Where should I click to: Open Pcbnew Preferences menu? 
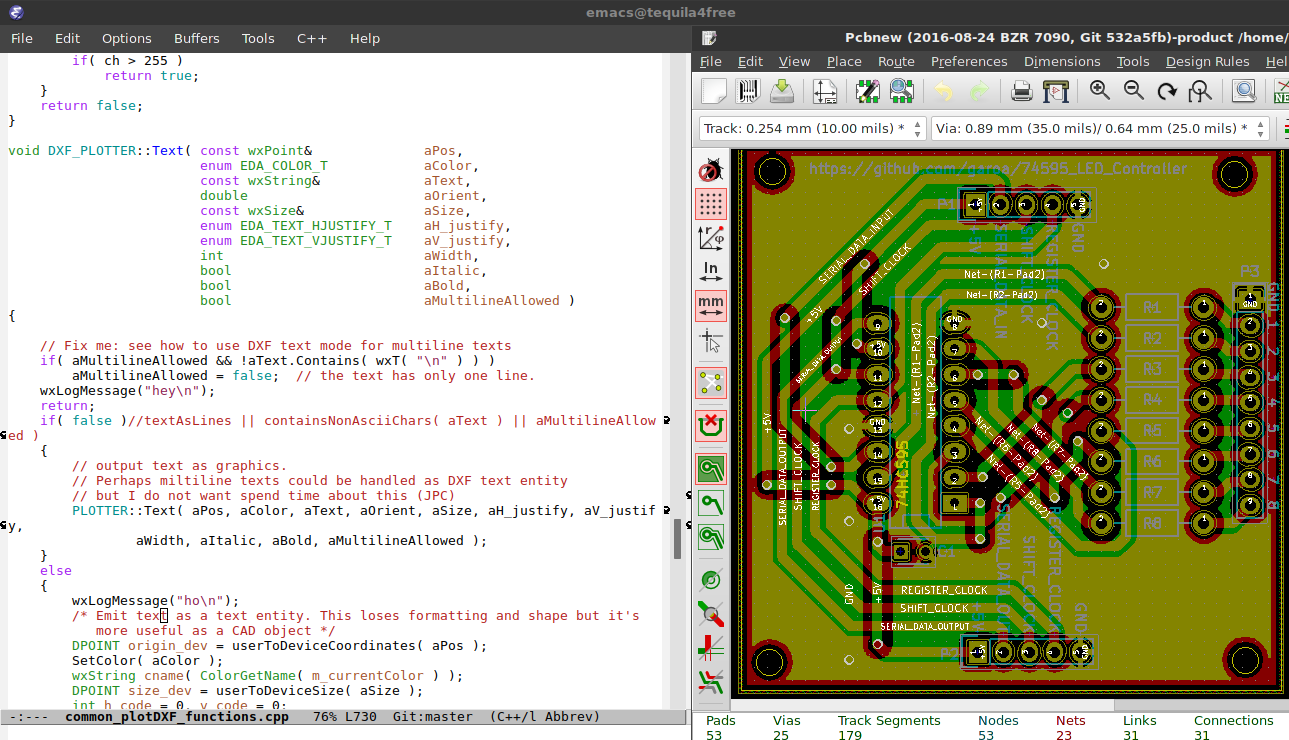969,61
